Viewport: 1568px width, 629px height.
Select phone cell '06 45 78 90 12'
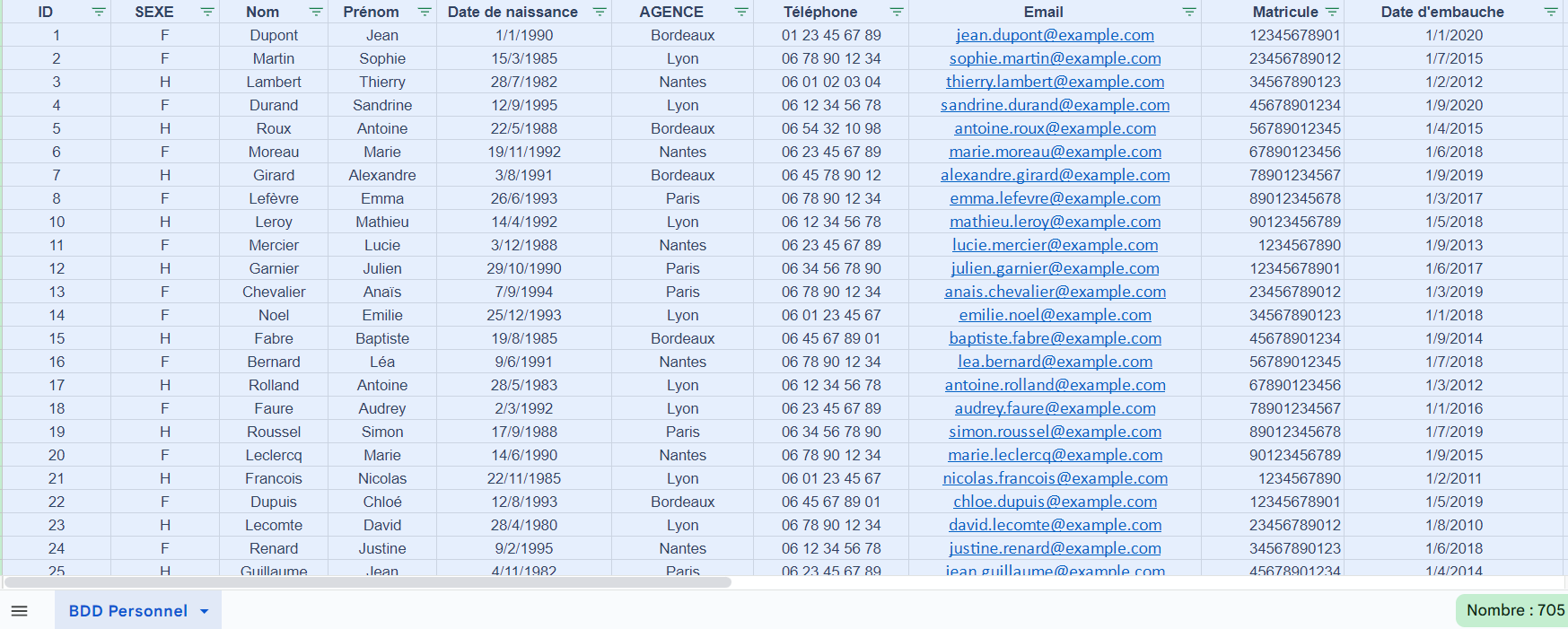point(831,175)
